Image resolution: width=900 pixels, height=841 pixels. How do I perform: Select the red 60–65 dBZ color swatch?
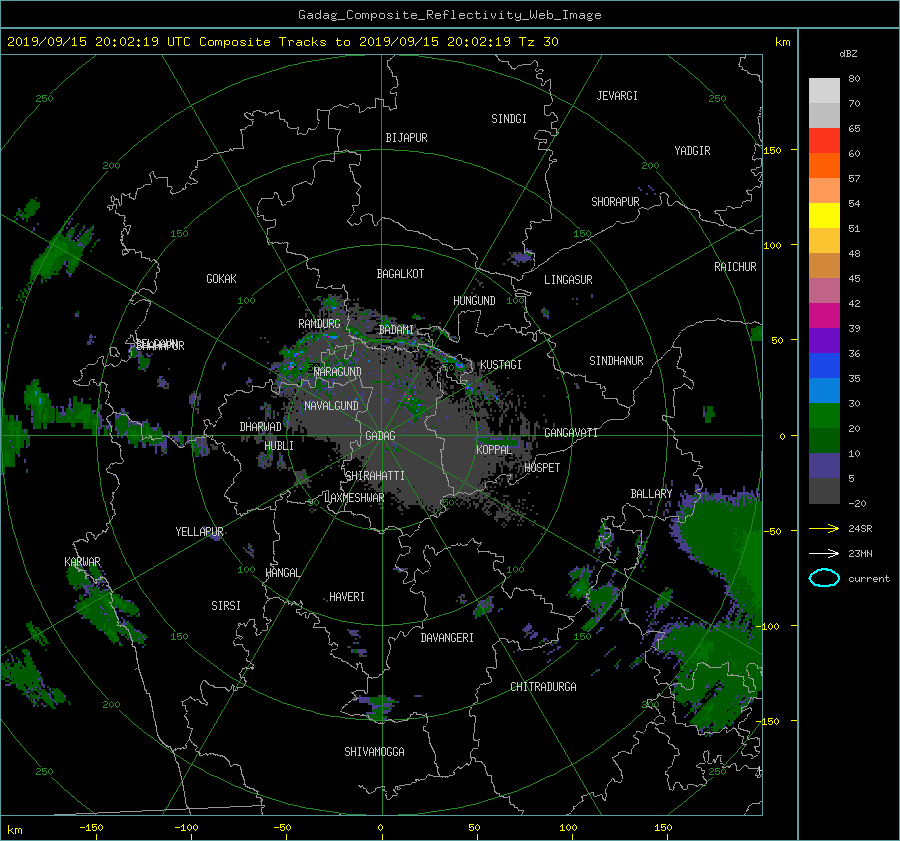(x=824, y=140)
